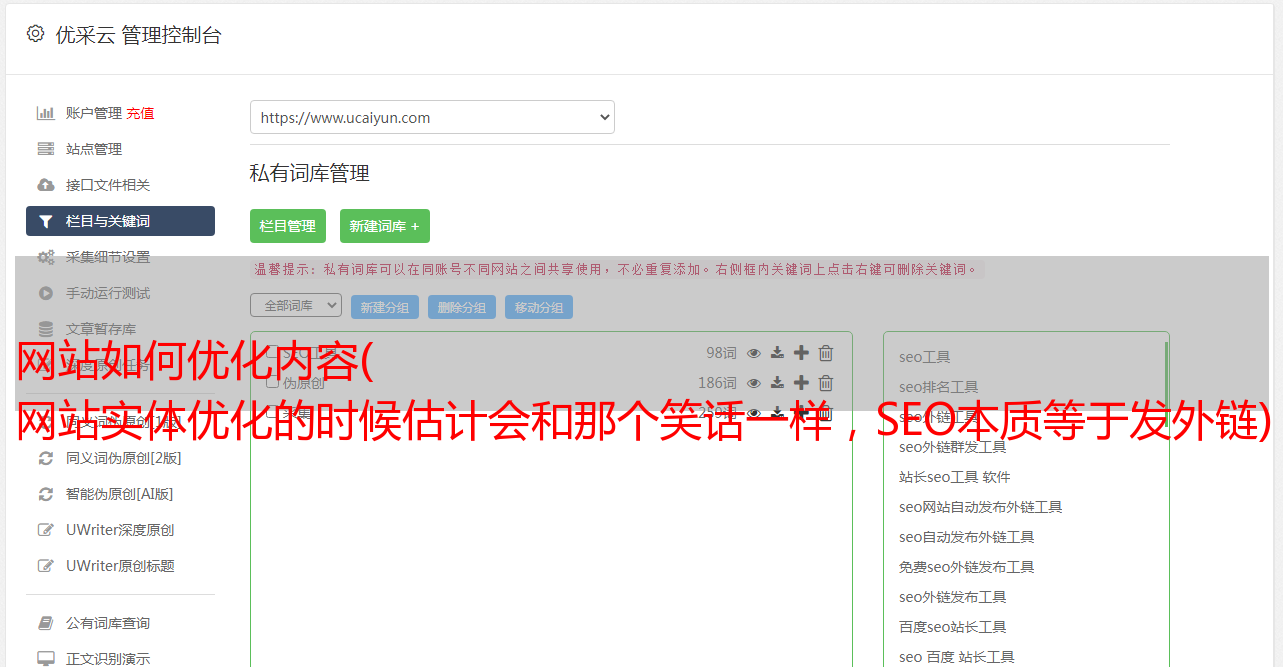
Task: Select keyword seo工具 in the right list
Action: point(925,357)
